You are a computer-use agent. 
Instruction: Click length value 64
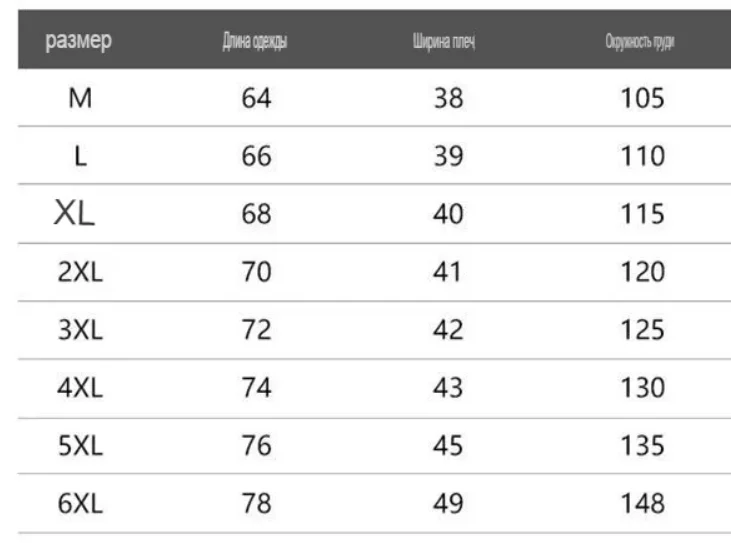tap(256, 98)
